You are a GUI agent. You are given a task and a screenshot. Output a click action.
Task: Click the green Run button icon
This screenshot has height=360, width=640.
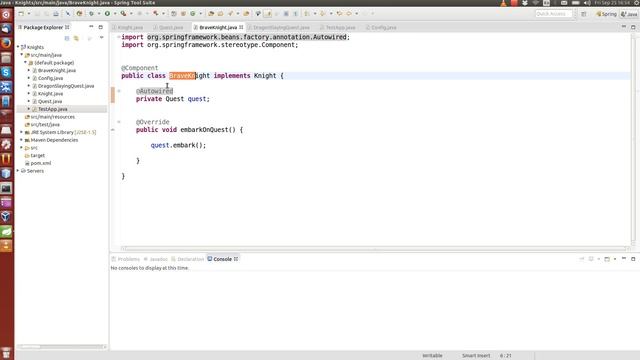[x=107, y=13]
